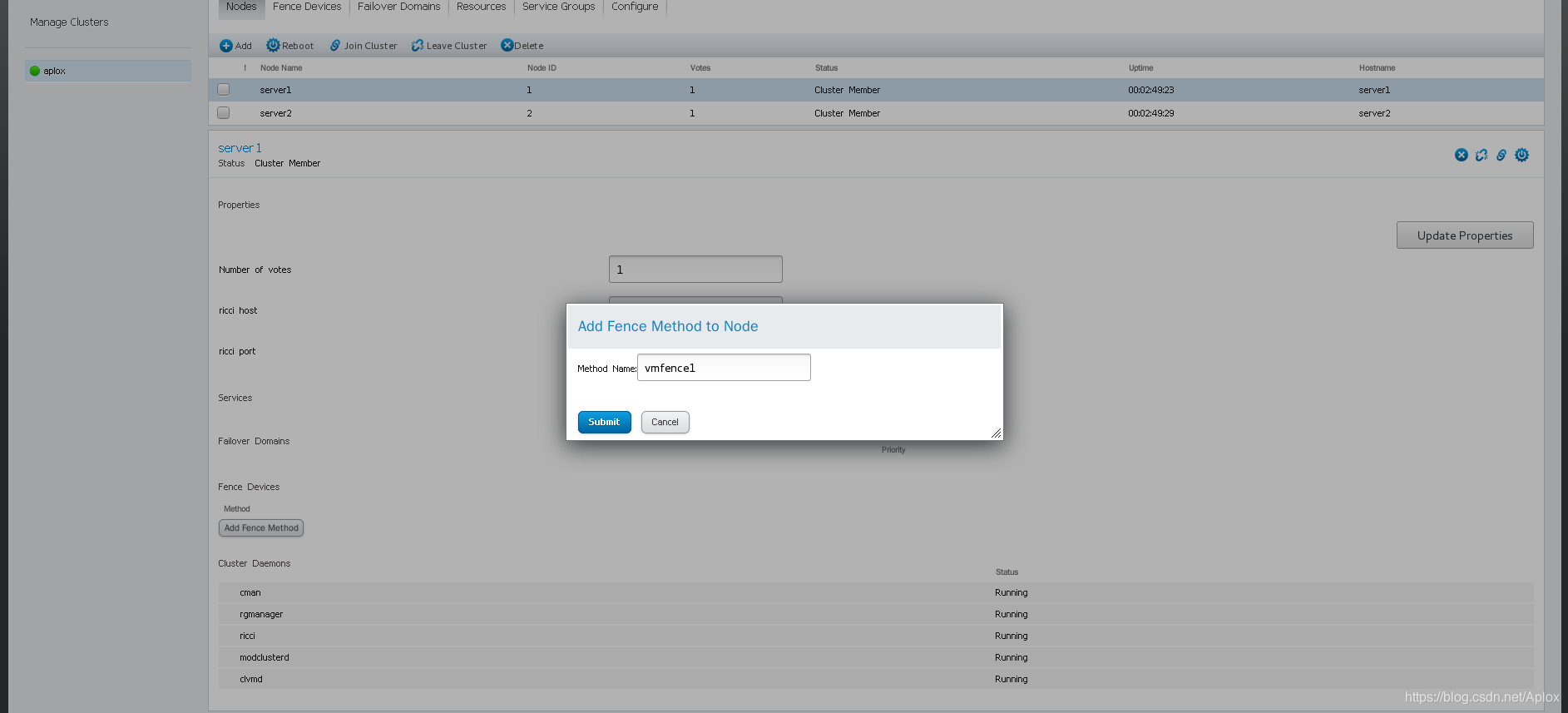Click server1 uptime 00:02:49:23
This screenshot has width=1568, height=713.
(1151, 90)
